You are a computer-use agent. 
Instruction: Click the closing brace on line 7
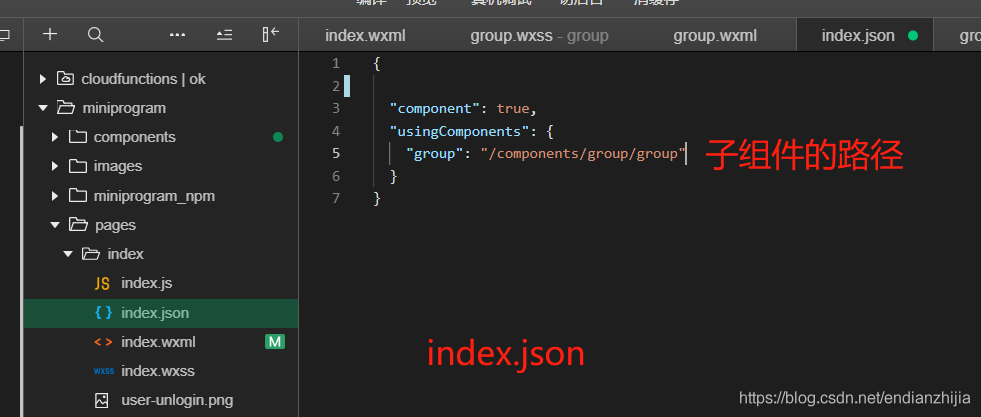coord(377,199)
